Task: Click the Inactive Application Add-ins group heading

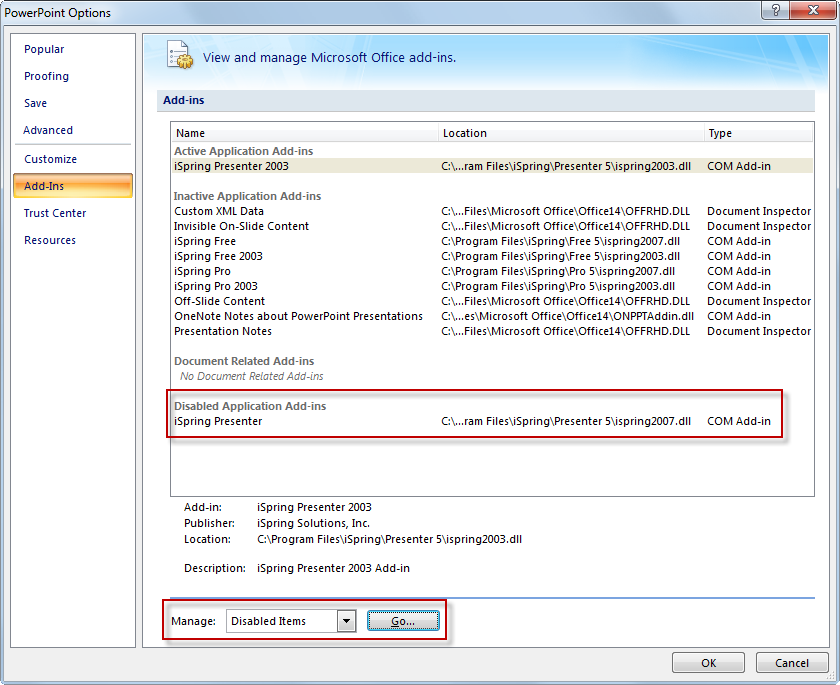Action: [247, 196]
